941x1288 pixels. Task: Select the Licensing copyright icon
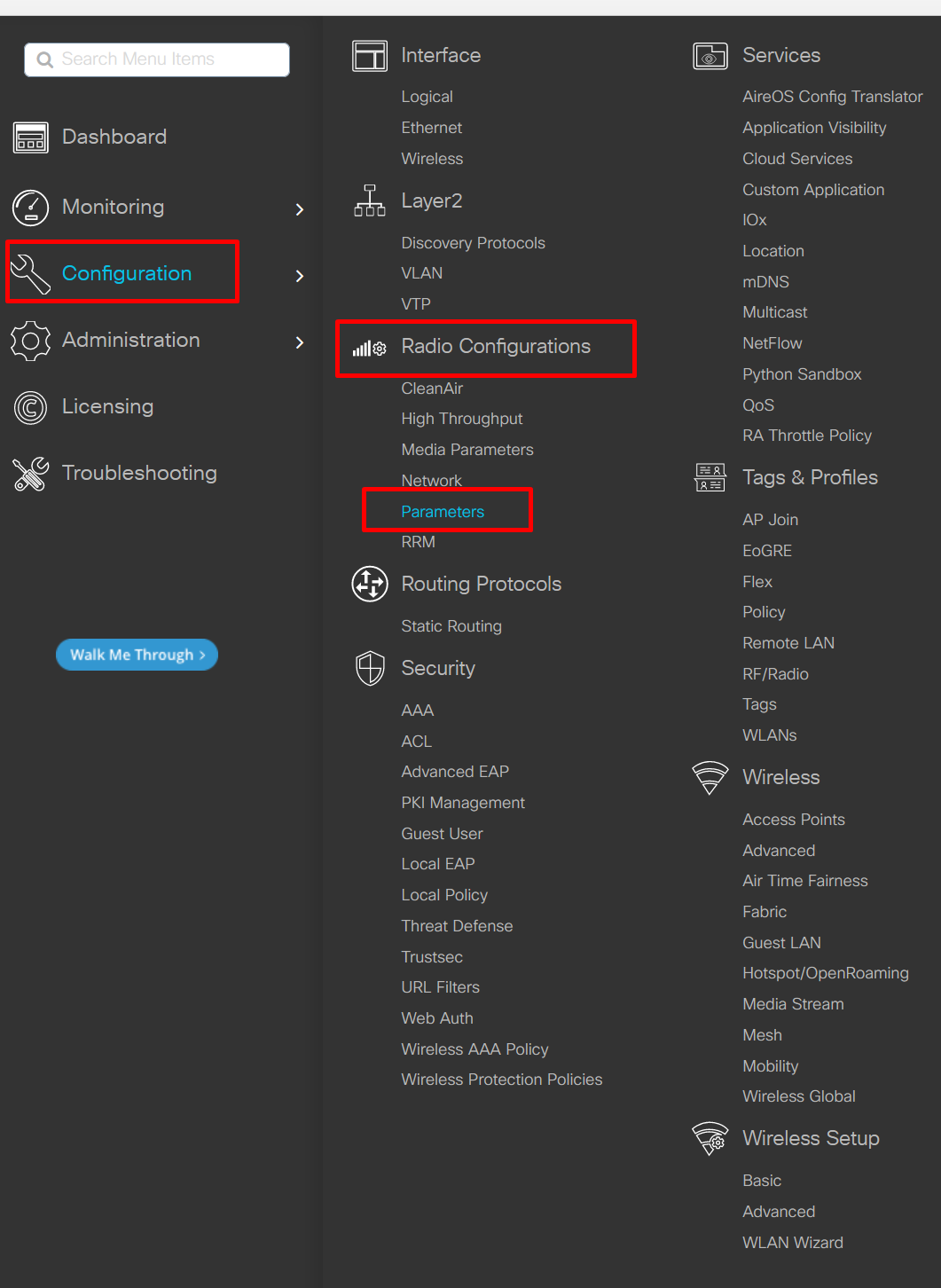point(30,407)
